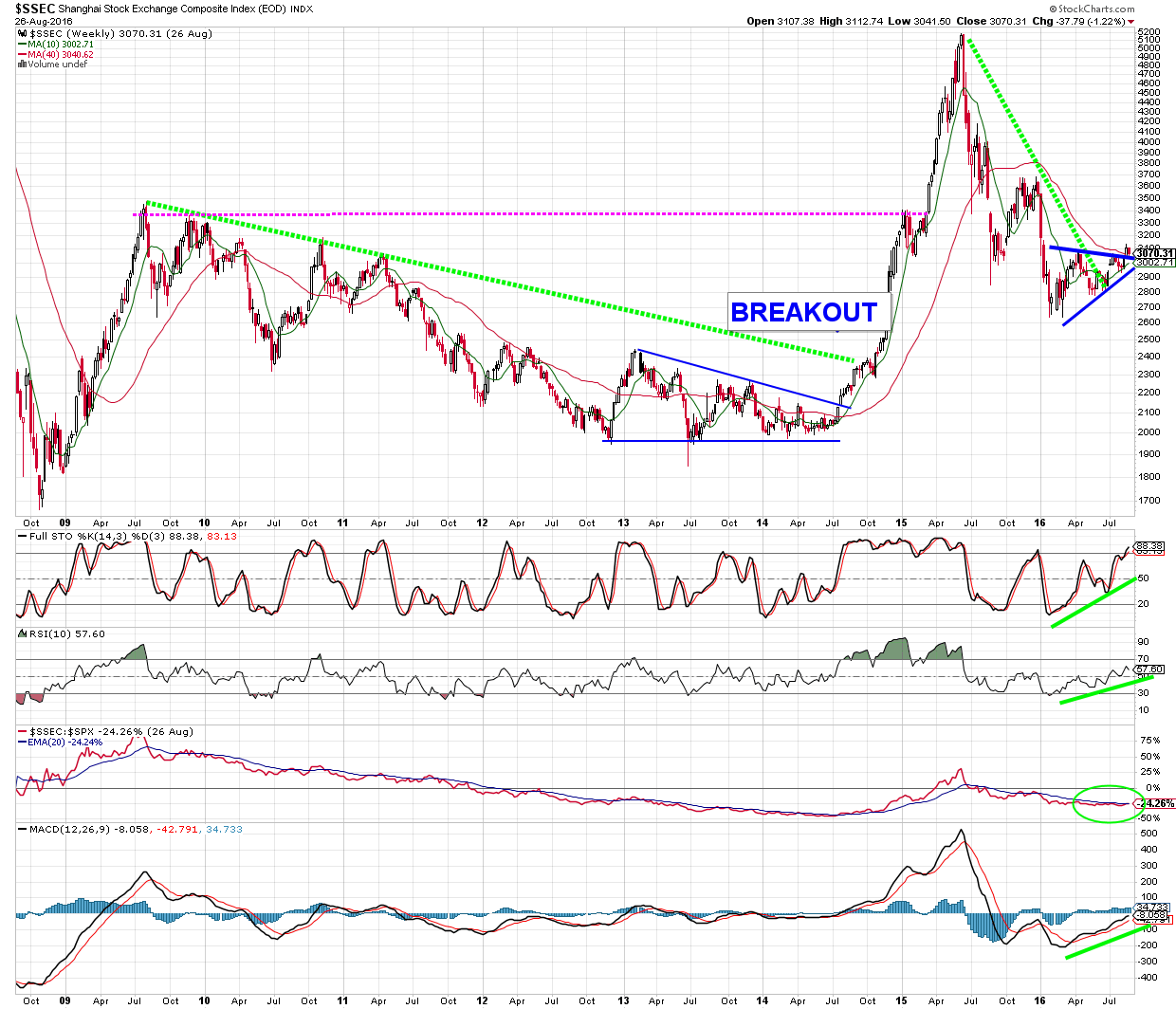Click the 3070.31 price tag on the axis
The height and width of the screenshot is (1009, 1176).
[1155, 253]
